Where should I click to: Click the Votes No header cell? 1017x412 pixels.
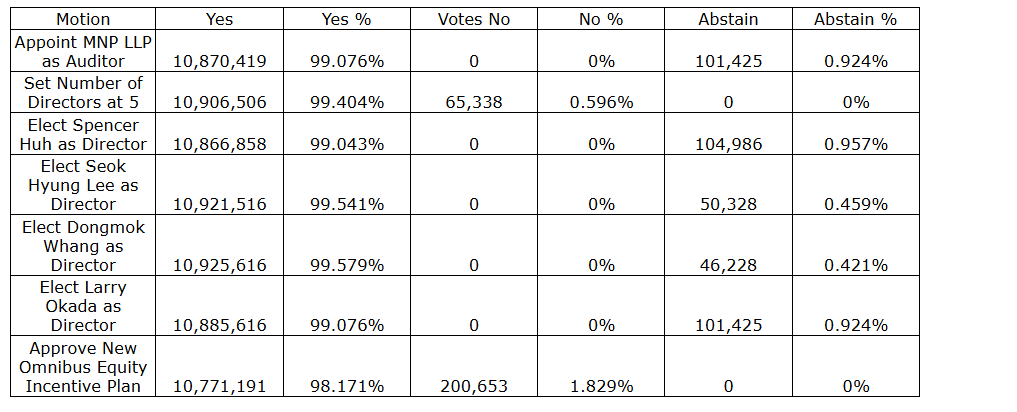click(473, 19)
